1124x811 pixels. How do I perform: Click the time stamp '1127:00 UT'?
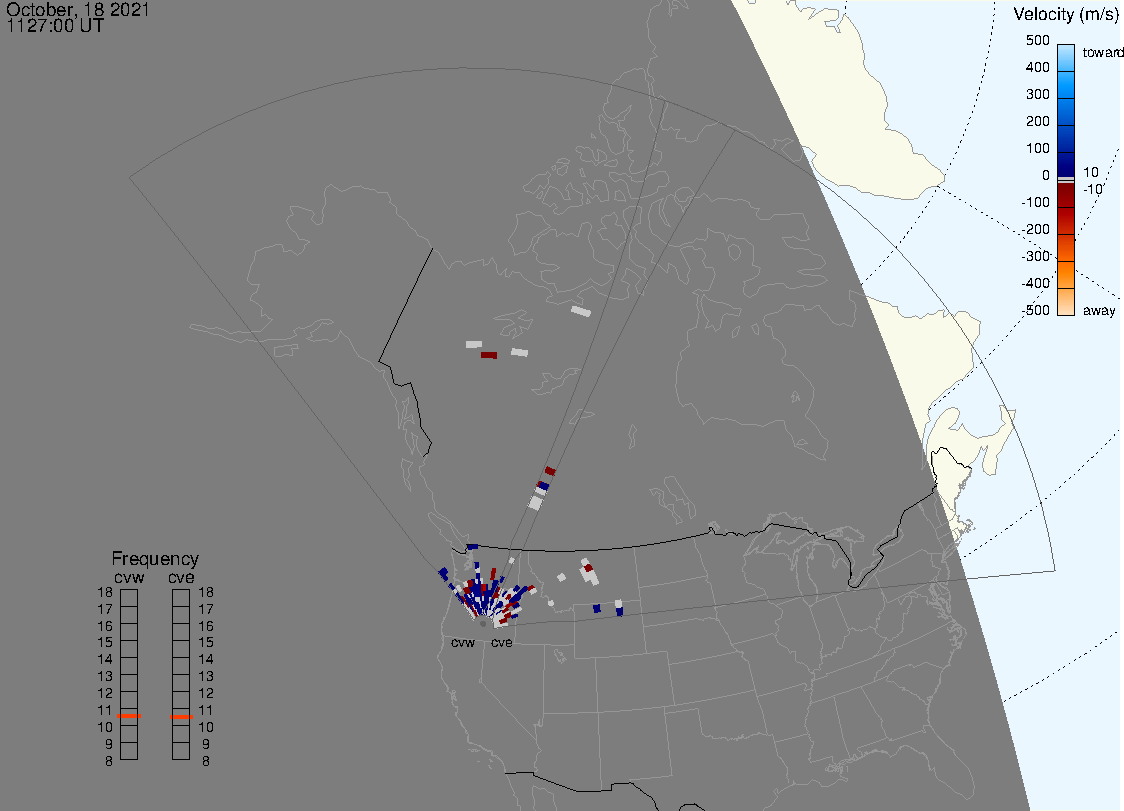tap(55, 26)
